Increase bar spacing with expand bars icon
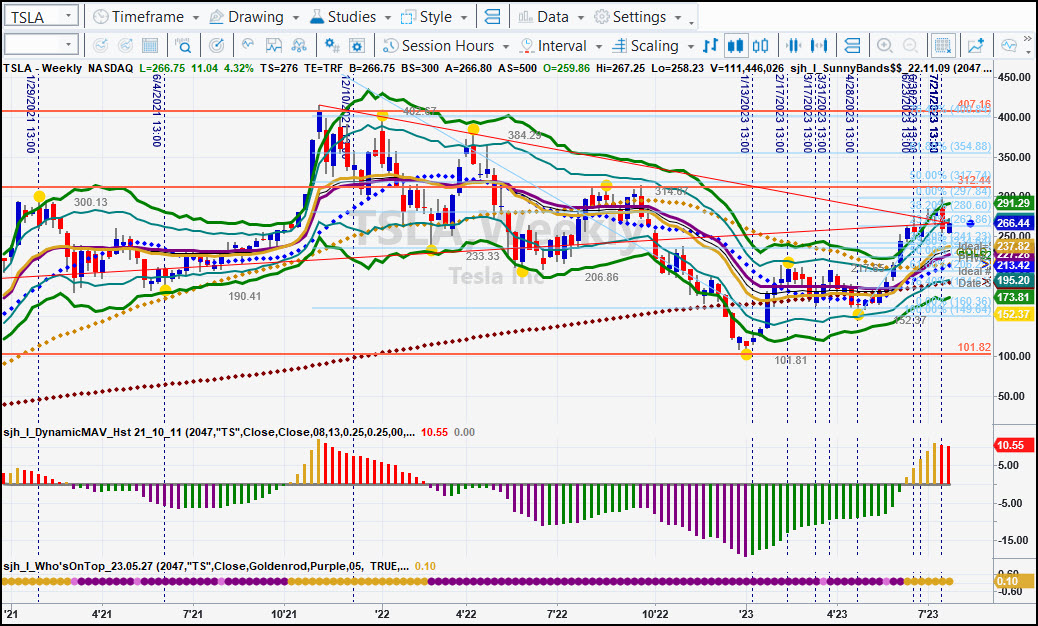Screen dimensions: 1038x626 click(x=819, y=46)
